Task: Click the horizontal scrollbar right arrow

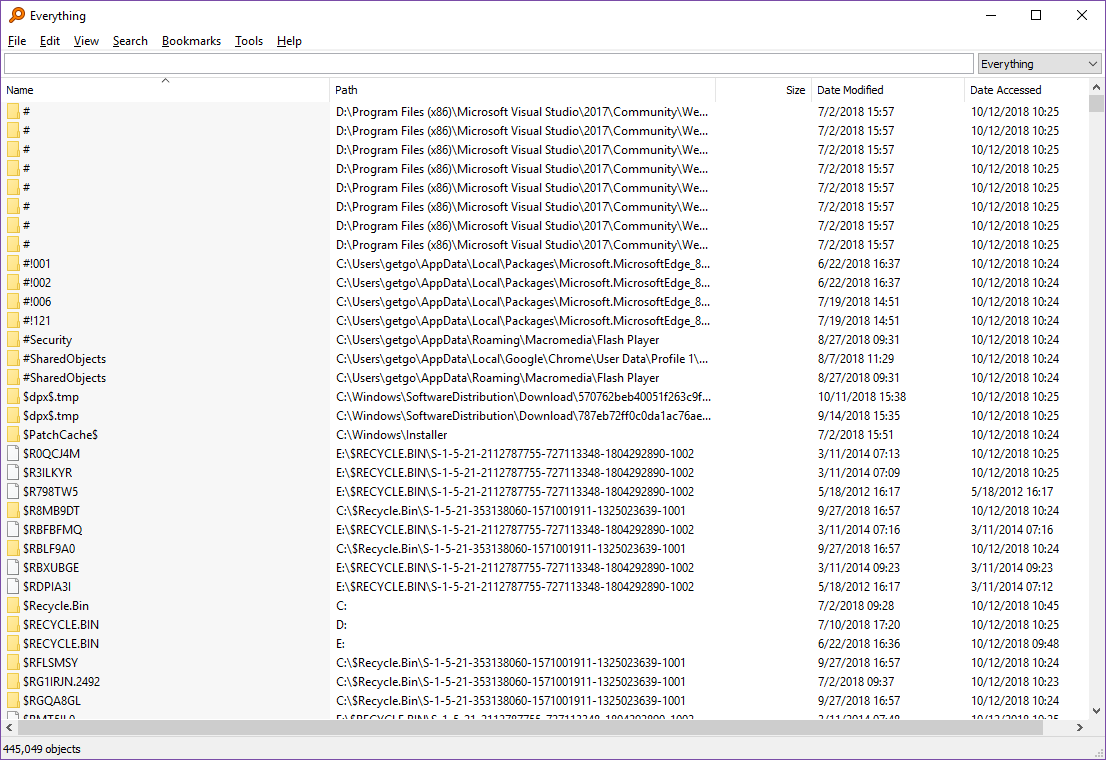Action: (1080, 727)
